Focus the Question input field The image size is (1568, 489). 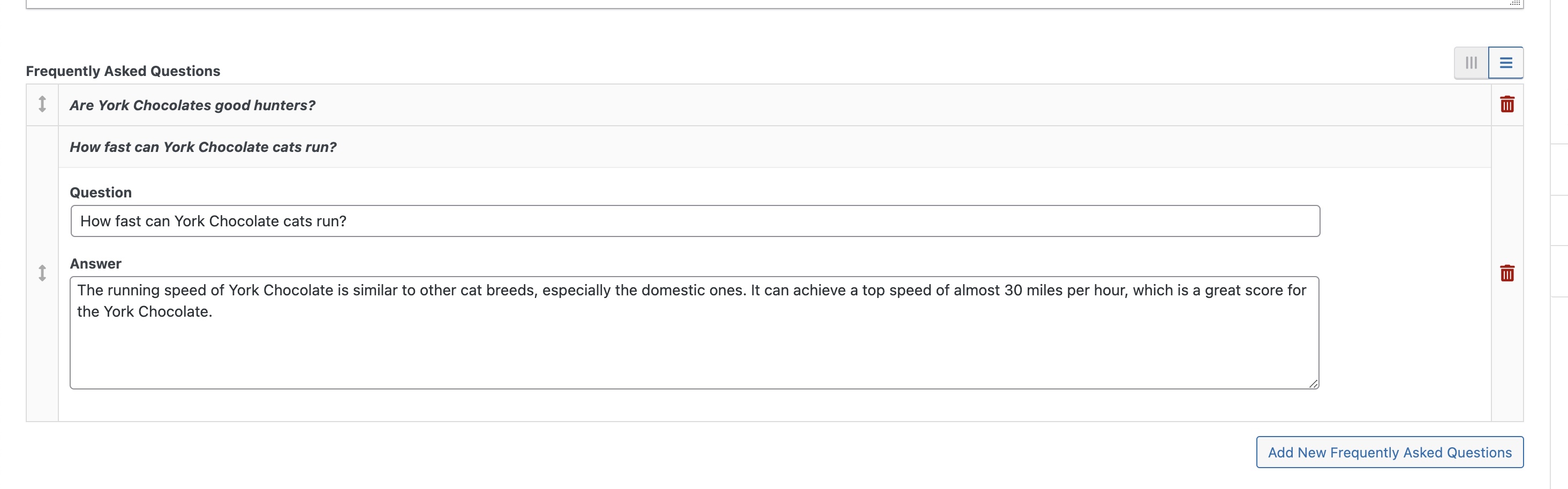tap(695, 221)
